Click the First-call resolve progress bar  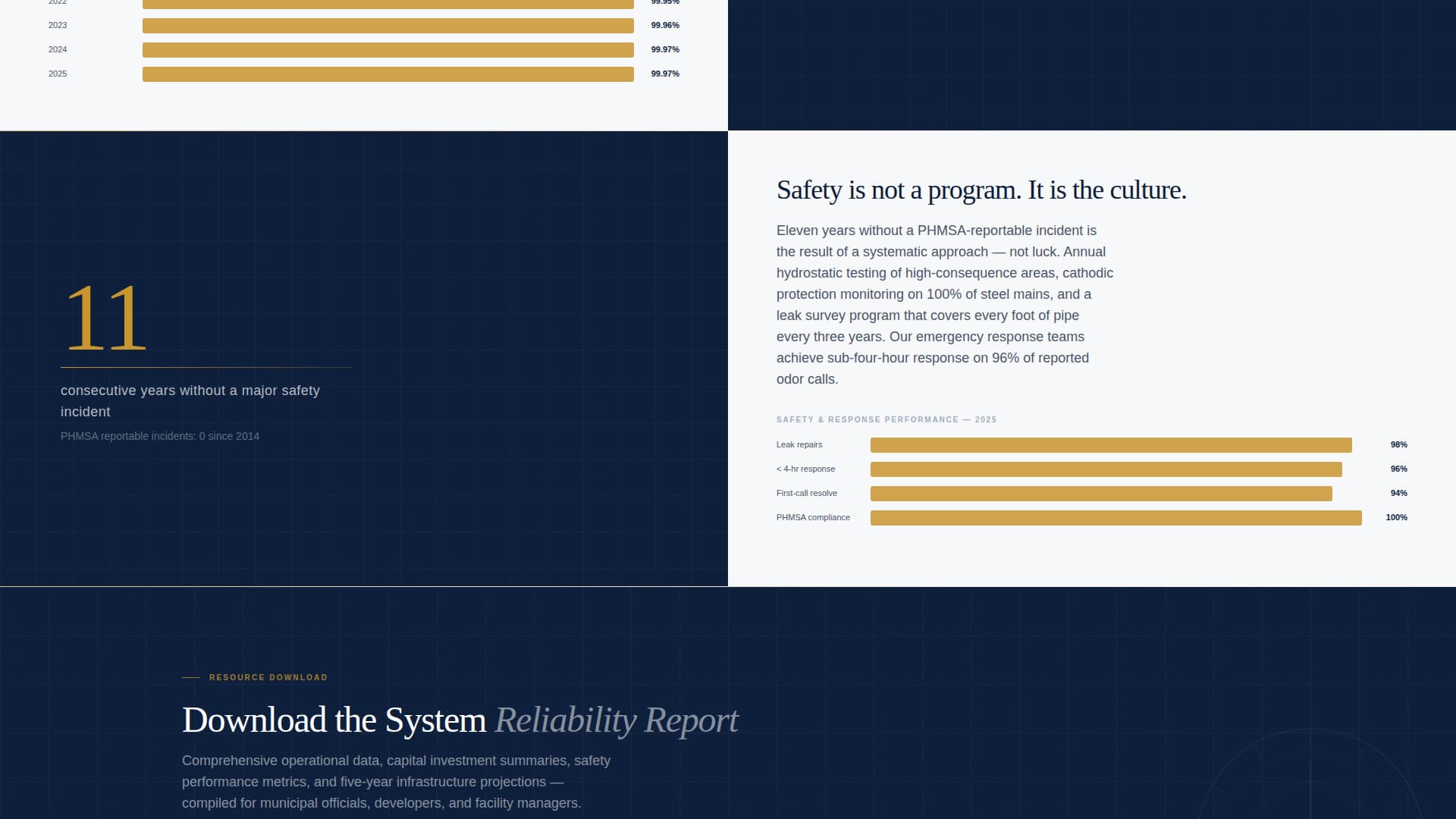1101,494
